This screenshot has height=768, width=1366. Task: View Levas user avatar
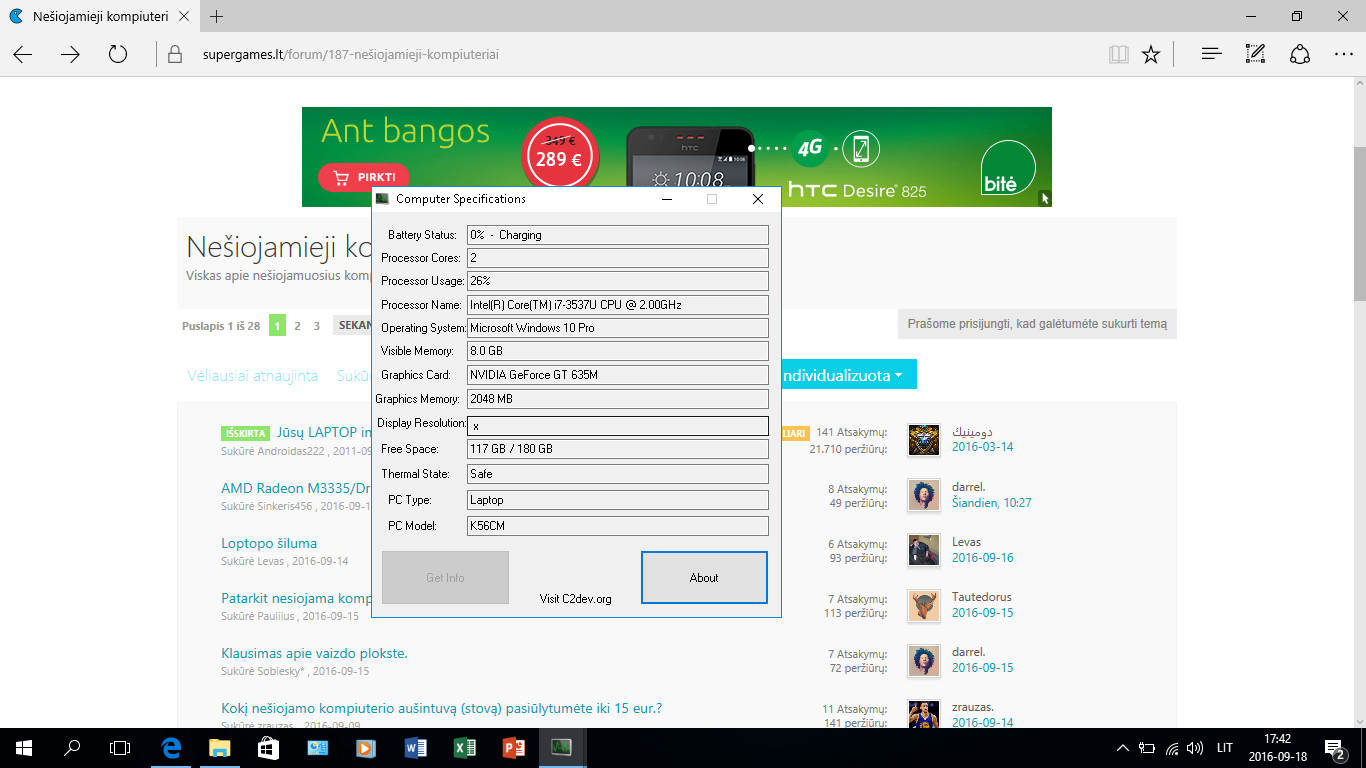pyautogui.click(x=924, y=550)
